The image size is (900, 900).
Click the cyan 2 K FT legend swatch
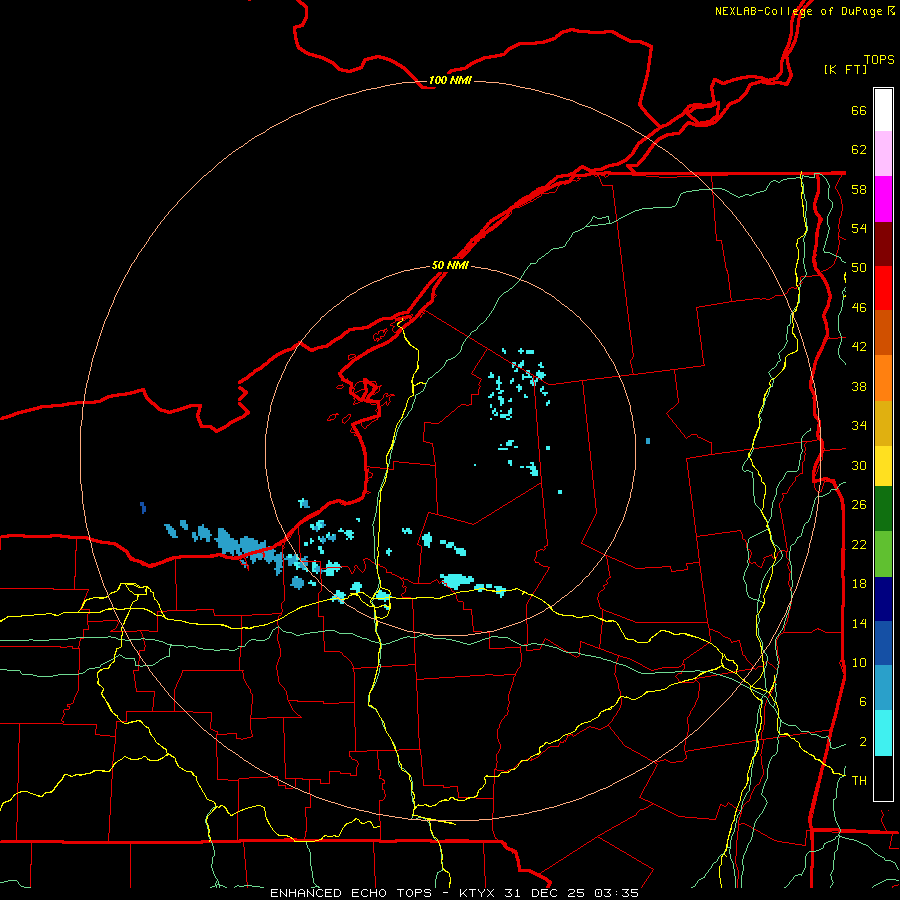pos(883,733)
